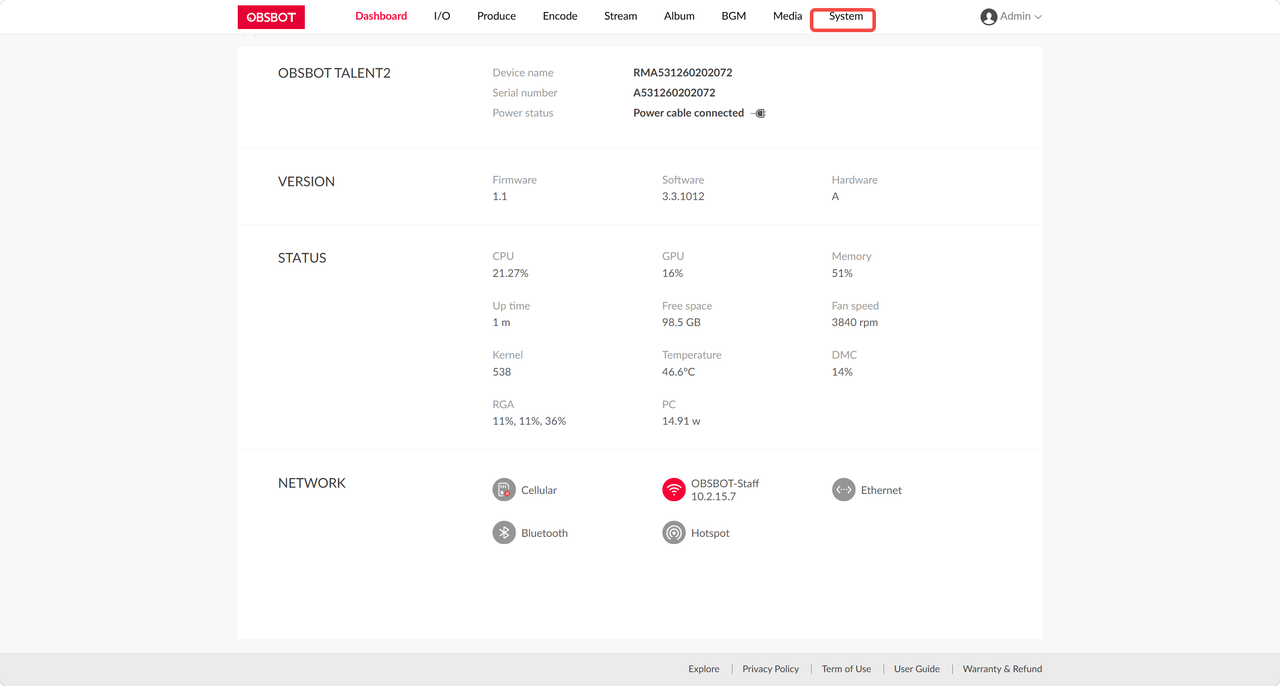Click the Power cable connected status
Image resolution: width=1280 pixels, height=686 pixels.
click(x=688, y=113)
